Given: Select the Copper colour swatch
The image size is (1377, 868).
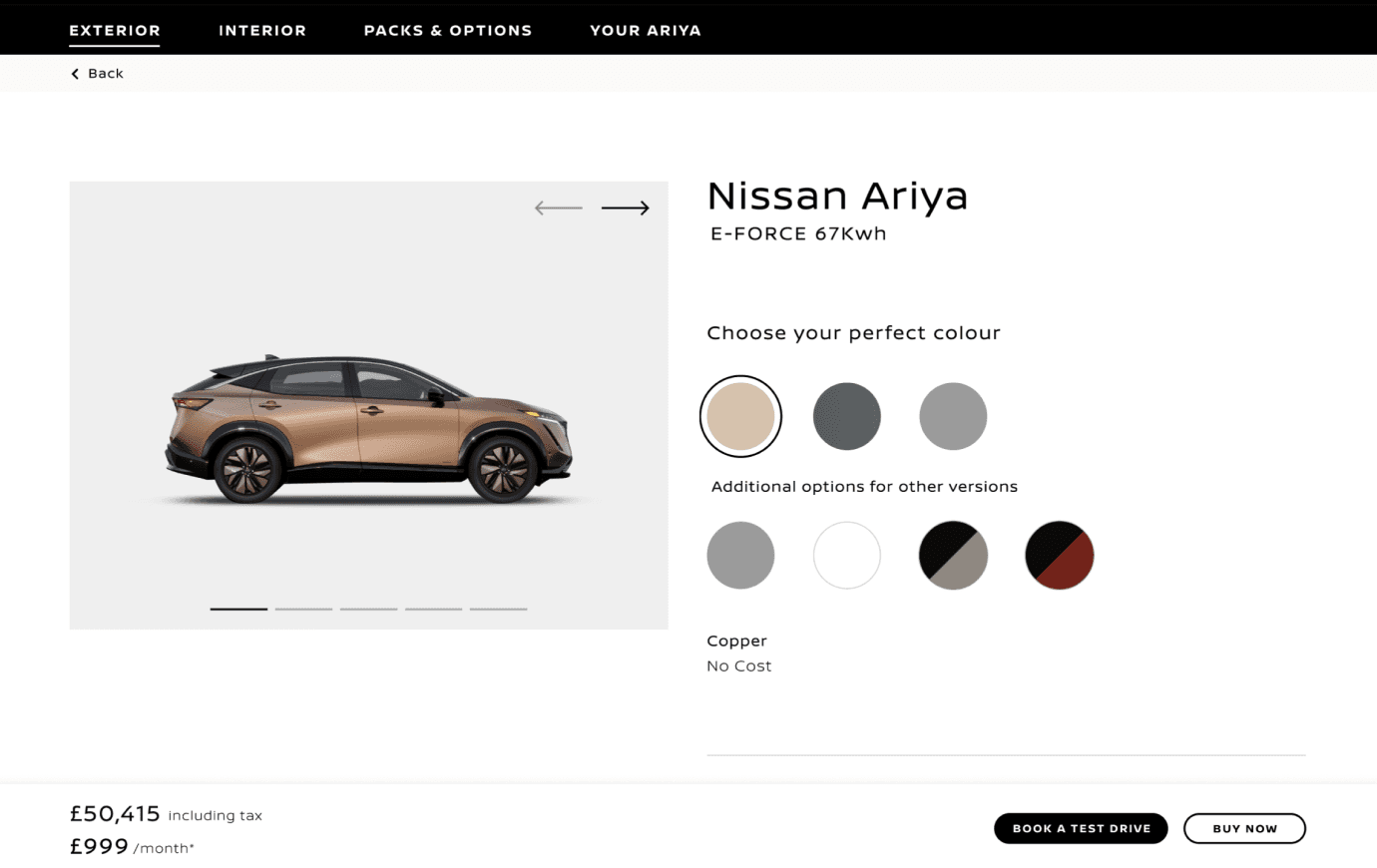Looking at the screenshot, I should coord(740,416).
